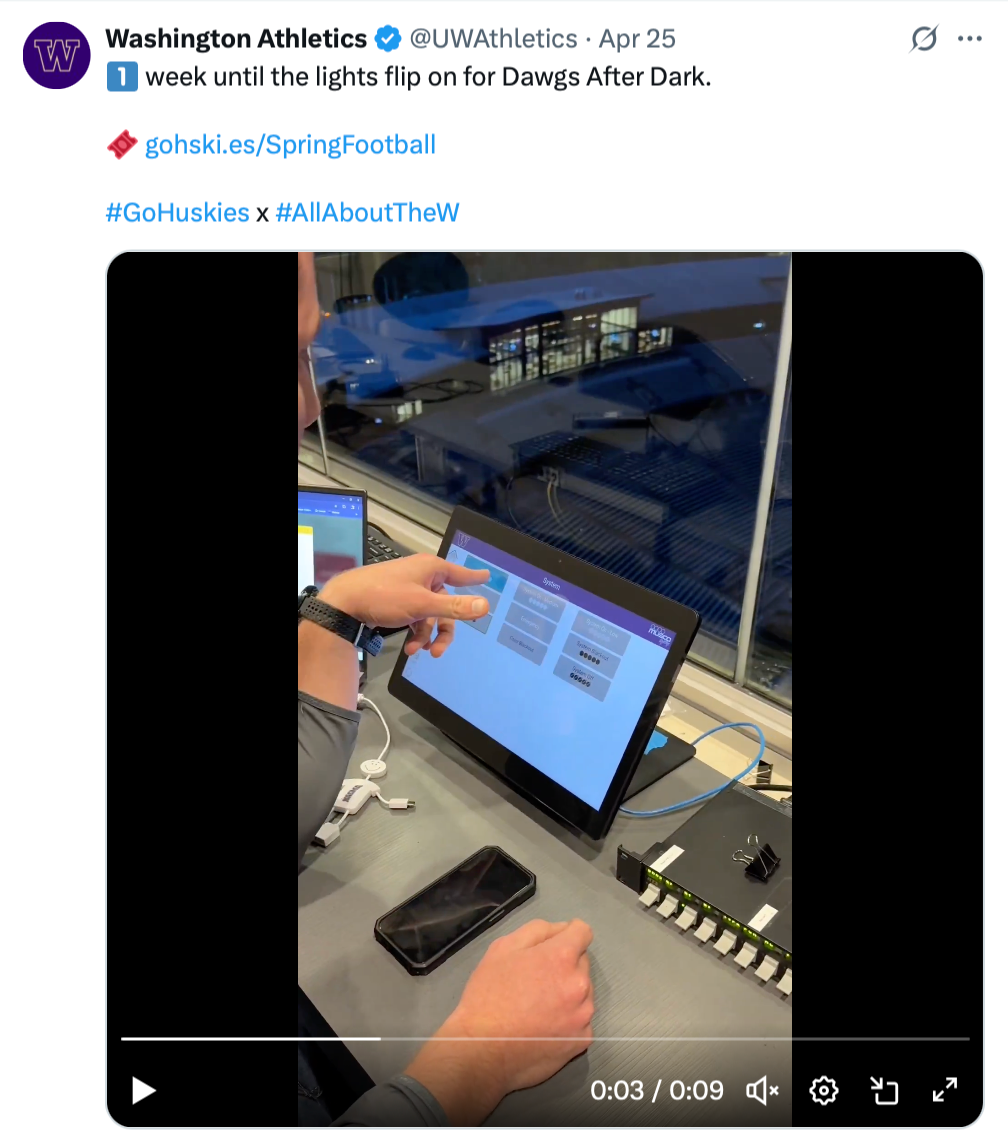
Task: Open the #GoHuskies hashtag
Action: click(177, 212)
